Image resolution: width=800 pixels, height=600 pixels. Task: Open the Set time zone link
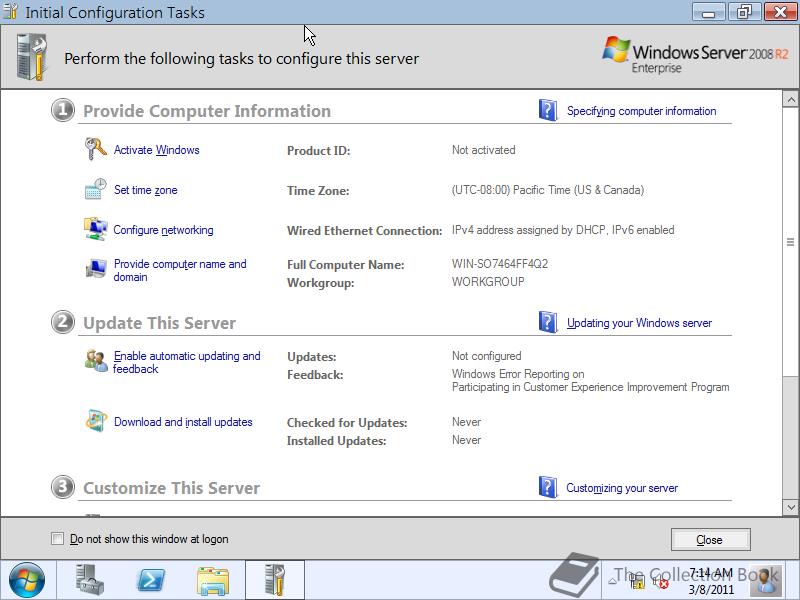[145, 190]
